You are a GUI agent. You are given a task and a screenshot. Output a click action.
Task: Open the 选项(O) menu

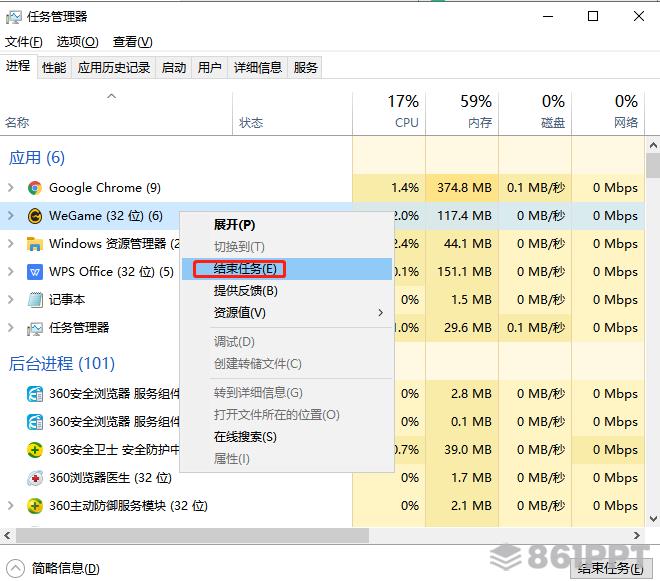[77, 42]
